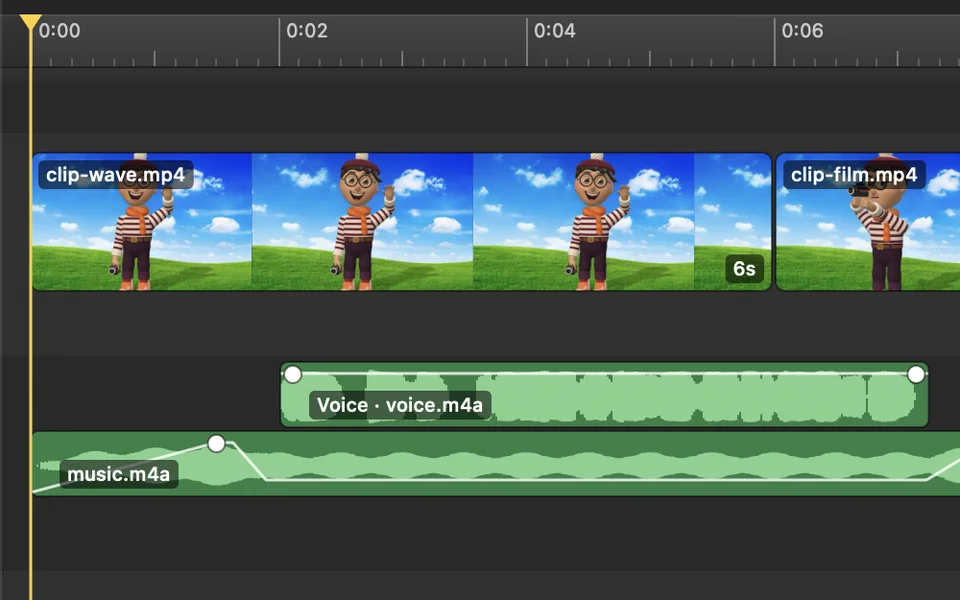Select the clip-film.mp4 video clip

868,222
